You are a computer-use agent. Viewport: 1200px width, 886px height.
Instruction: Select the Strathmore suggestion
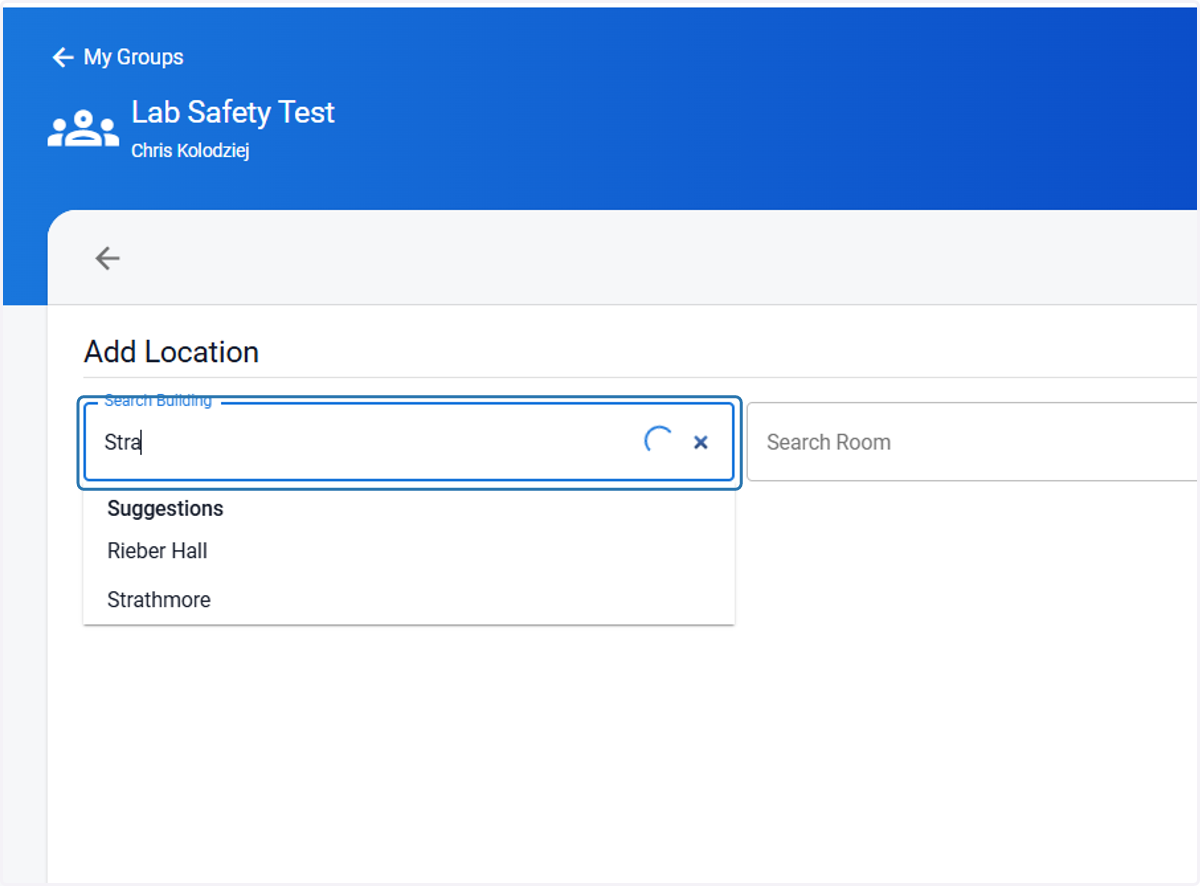[408, 600]
